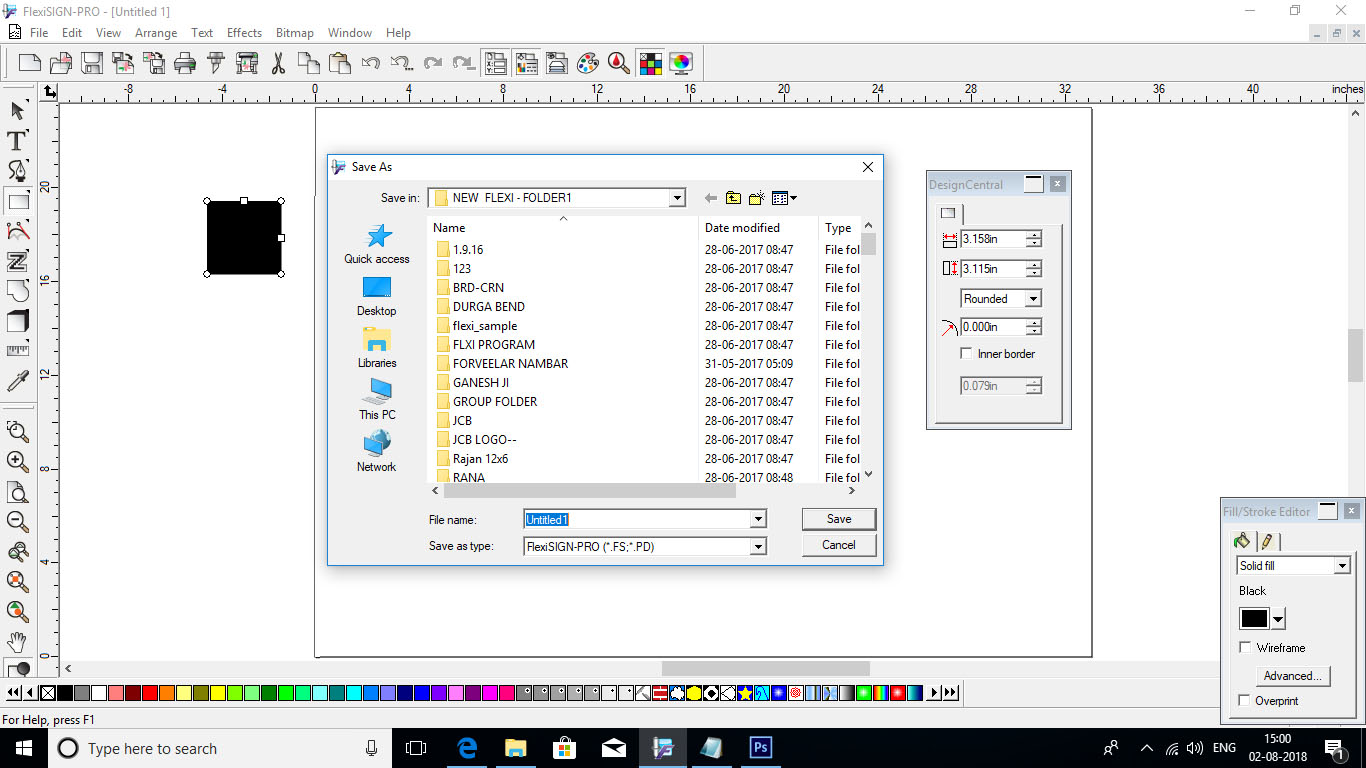Pick the Eyedropper tool

click(x=16, y=381)
